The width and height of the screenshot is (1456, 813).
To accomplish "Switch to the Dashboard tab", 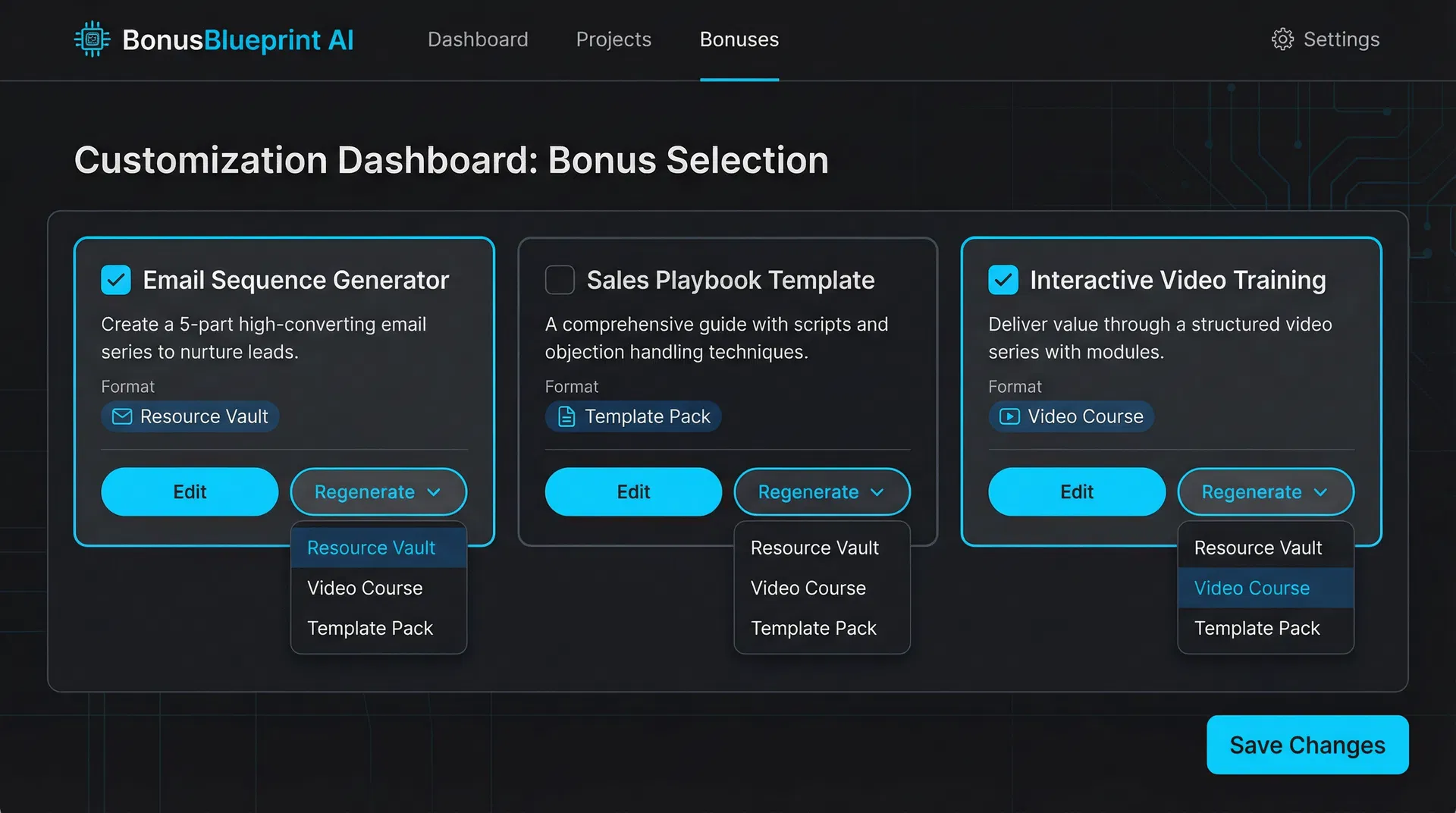I will 478,39.
